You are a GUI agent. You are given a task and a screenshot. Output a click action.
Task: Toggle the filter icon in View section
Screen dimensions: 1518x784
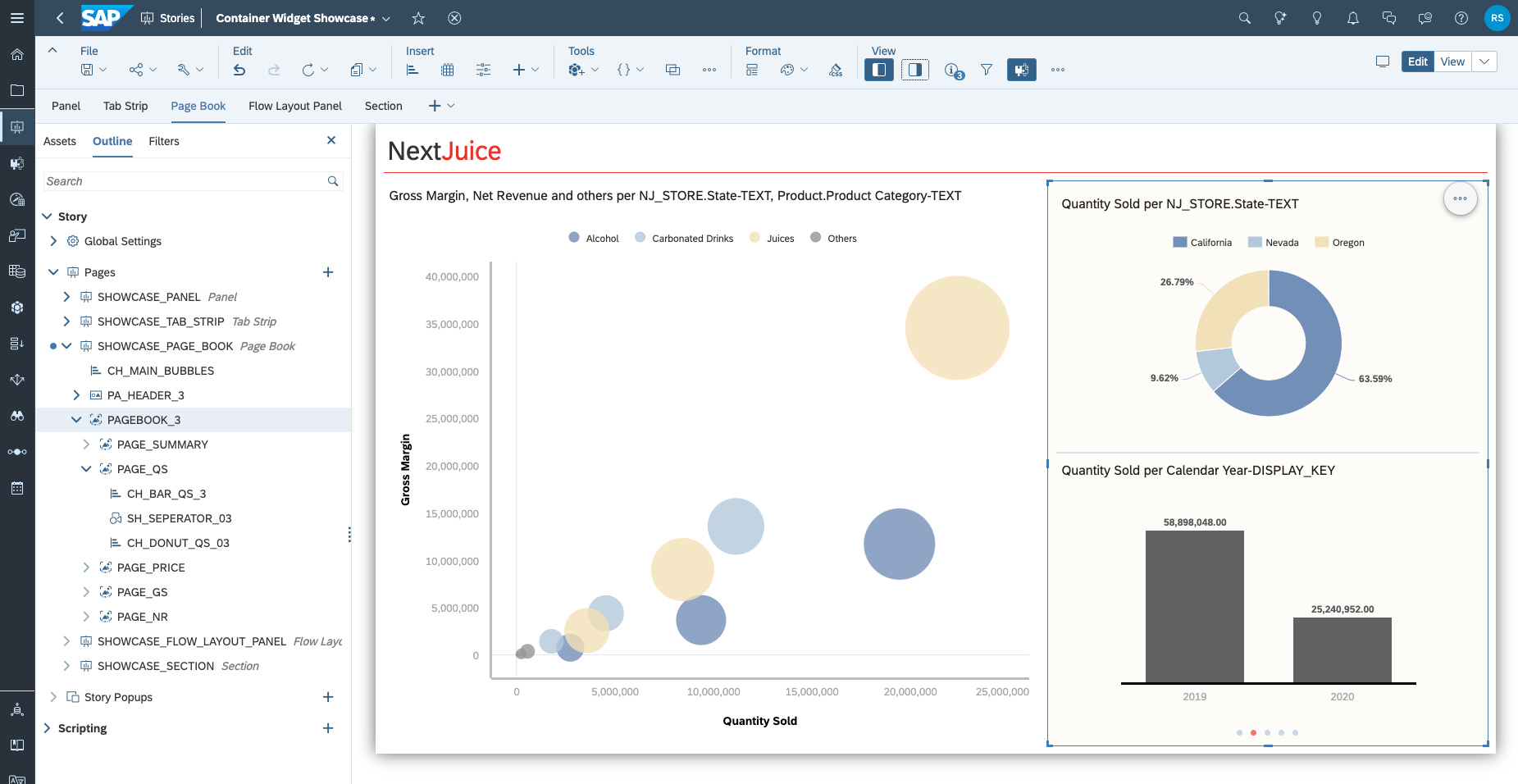(986, 70)
